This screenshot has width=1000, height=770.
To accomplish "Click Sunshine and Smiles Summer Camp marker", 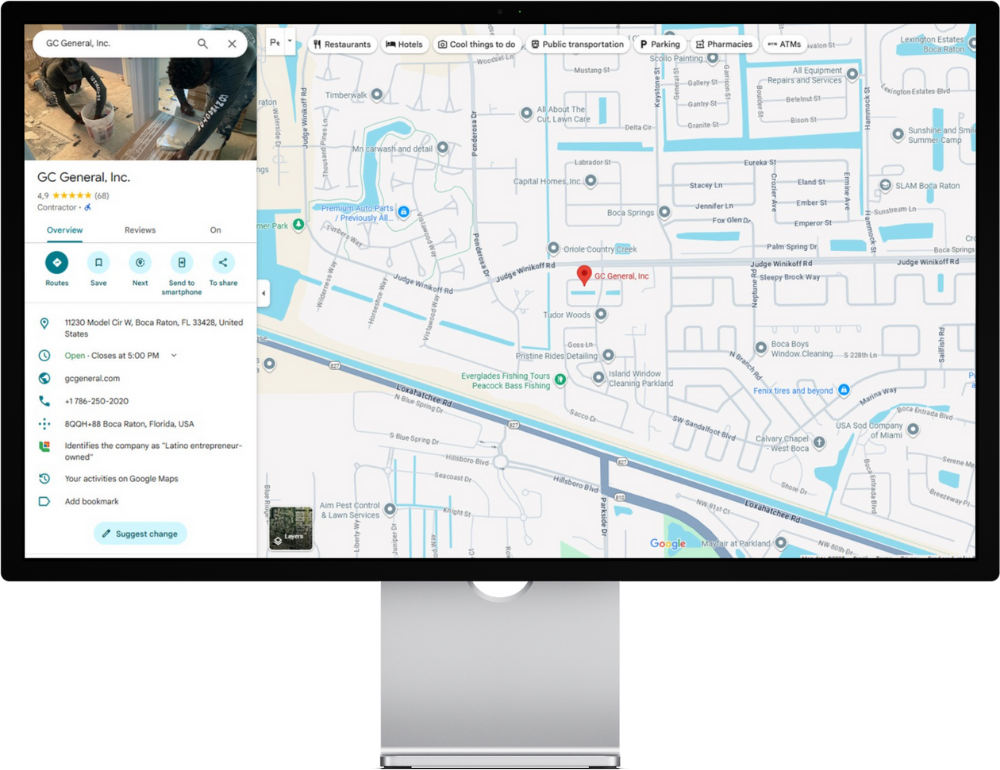I will tap(897, 134).
